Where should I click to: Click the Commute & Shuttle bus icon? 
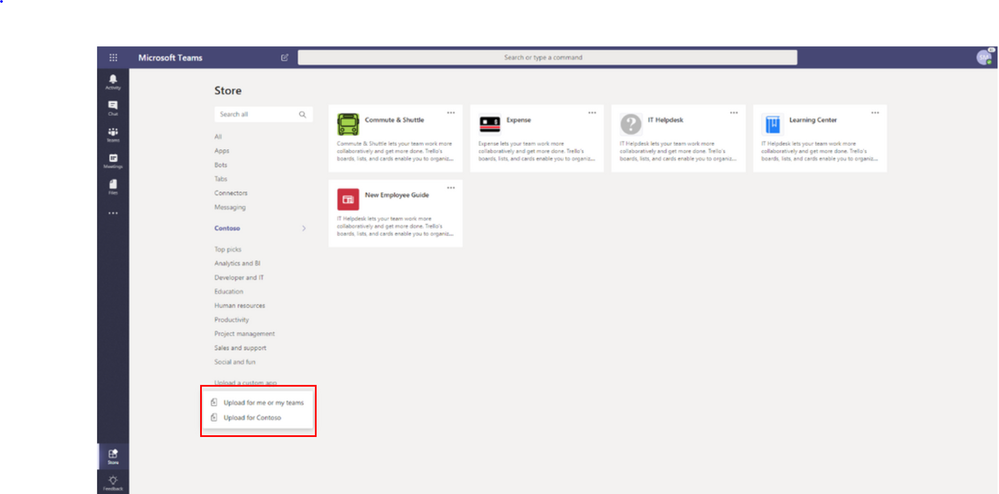(x=348, y=124)
